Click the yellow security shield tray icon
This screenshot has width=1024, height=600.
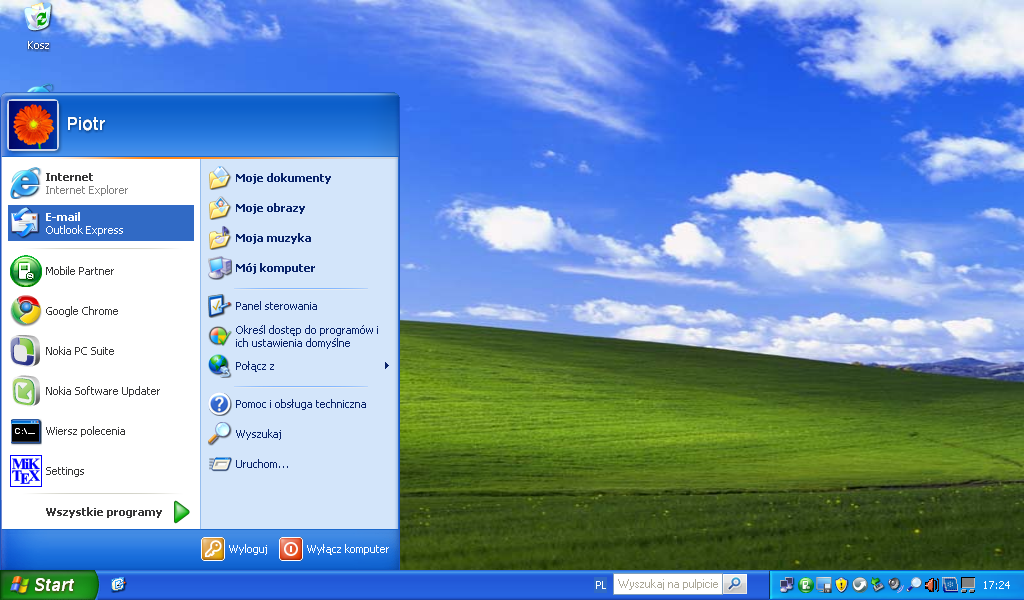point(841,585)
